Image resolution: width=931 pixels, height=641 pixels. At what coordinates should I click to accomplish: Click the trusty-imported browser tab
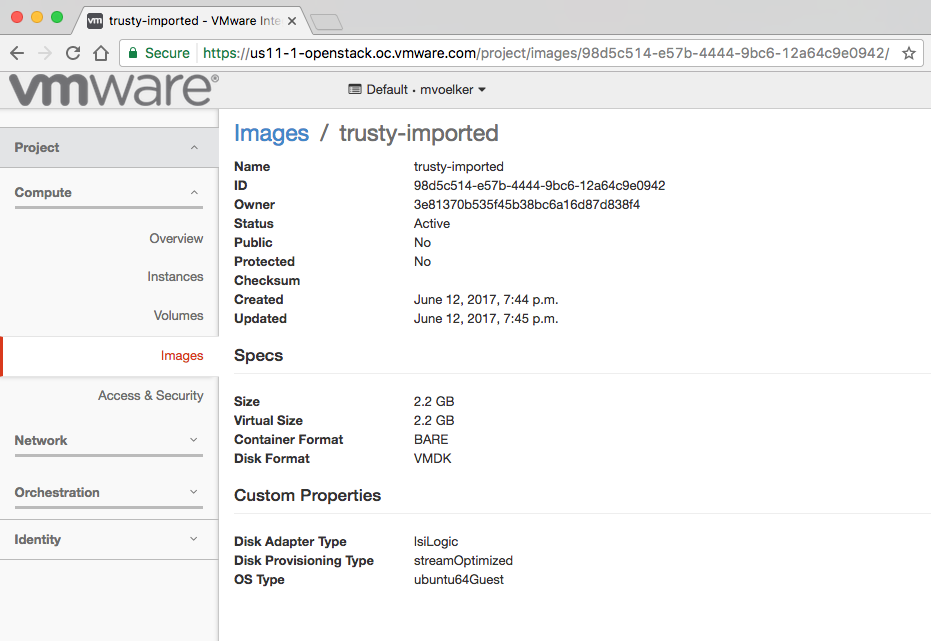pos(192,21)
